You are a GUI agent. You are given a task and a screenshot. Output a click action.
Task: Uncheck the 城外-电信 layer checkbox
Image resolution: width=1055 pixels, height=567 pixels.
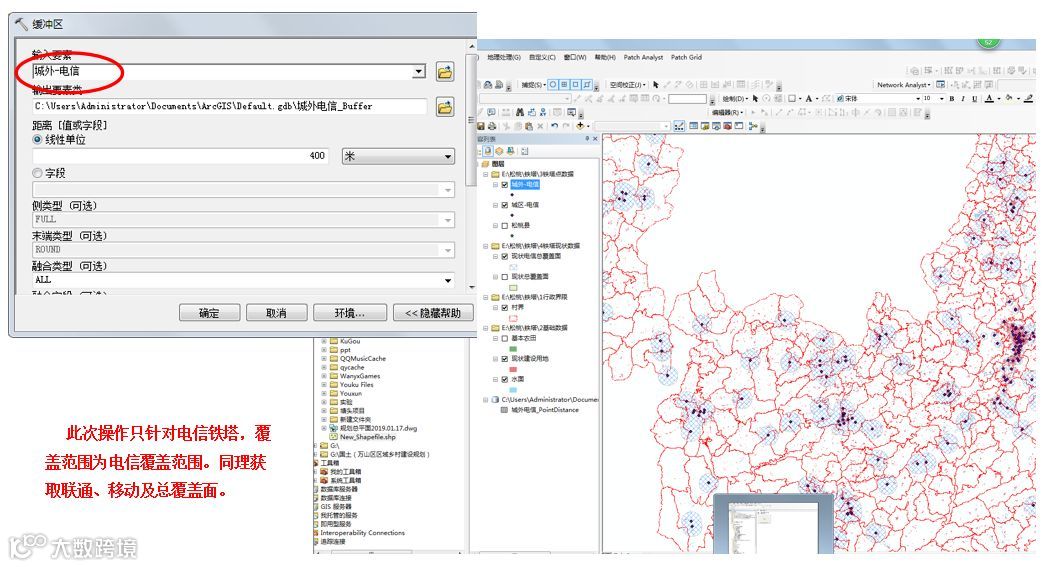[x=505, y=185]
